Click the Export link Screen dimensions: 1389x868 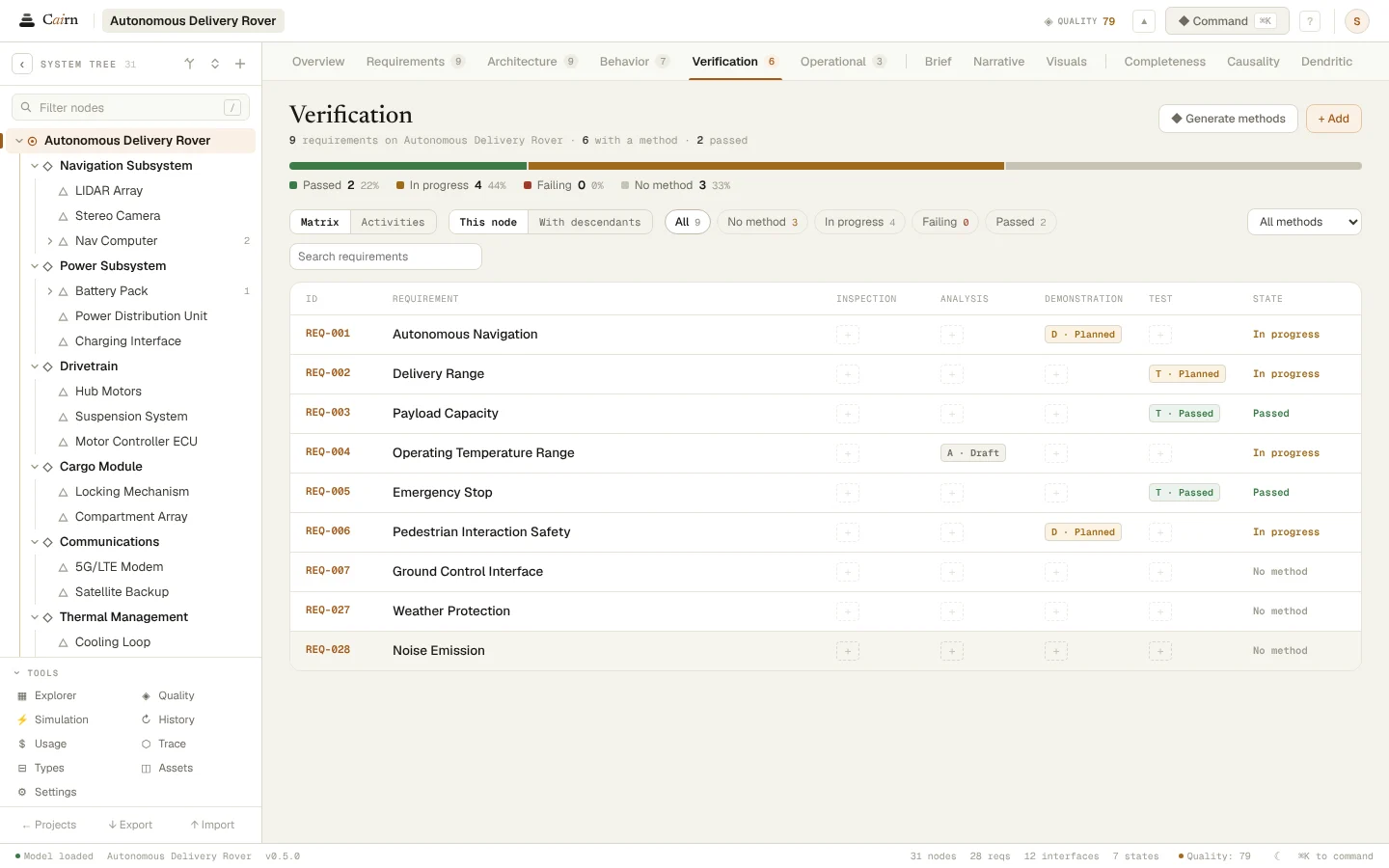click(x=130, y=826)
